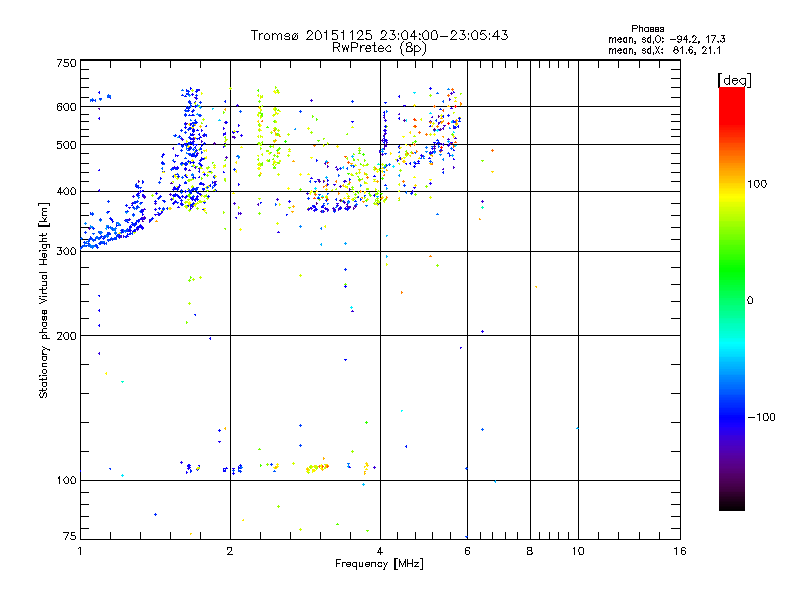Click the '[deg]' colorbar unit label
Image resolution: width=800 pixels, height=600 pixels.
734,80
